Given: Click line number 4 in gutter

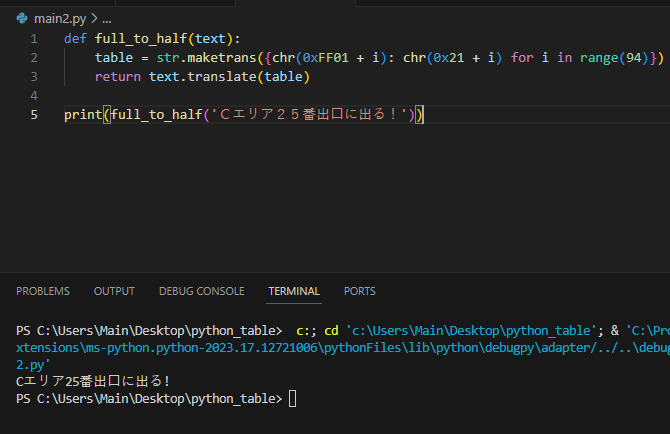Looking at the screenshot, I should tap(34, 95).
